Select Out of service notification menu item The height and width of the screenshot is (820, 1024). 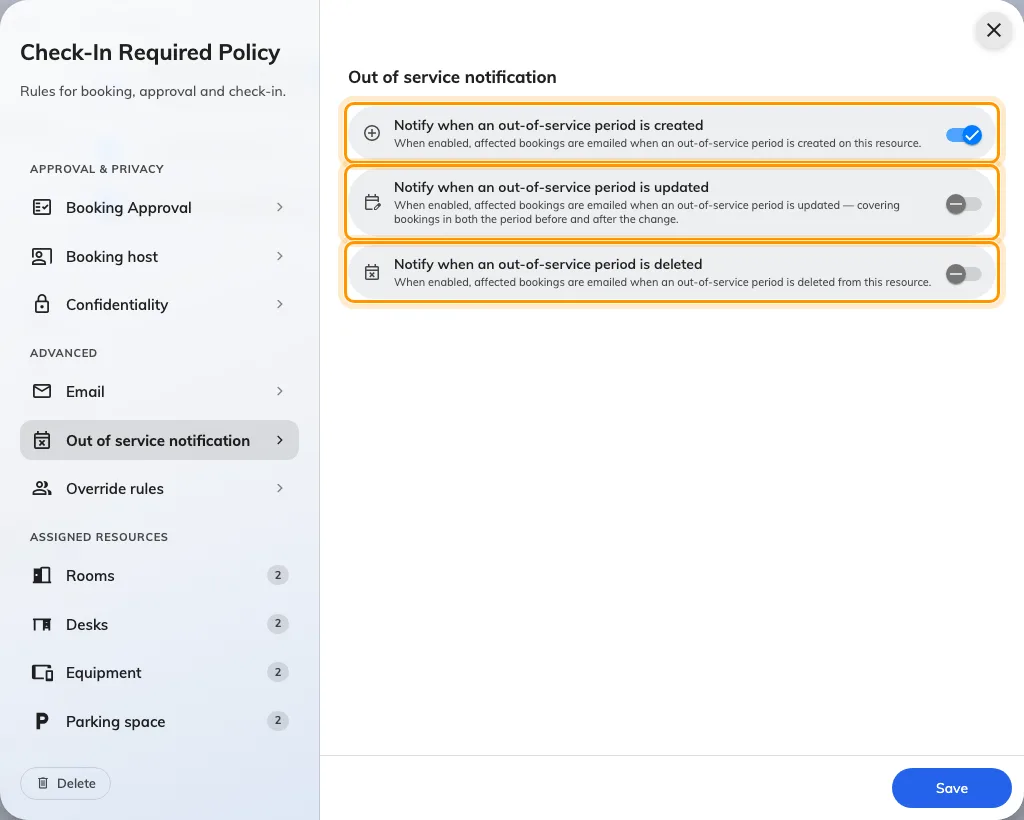click(159, 440)
